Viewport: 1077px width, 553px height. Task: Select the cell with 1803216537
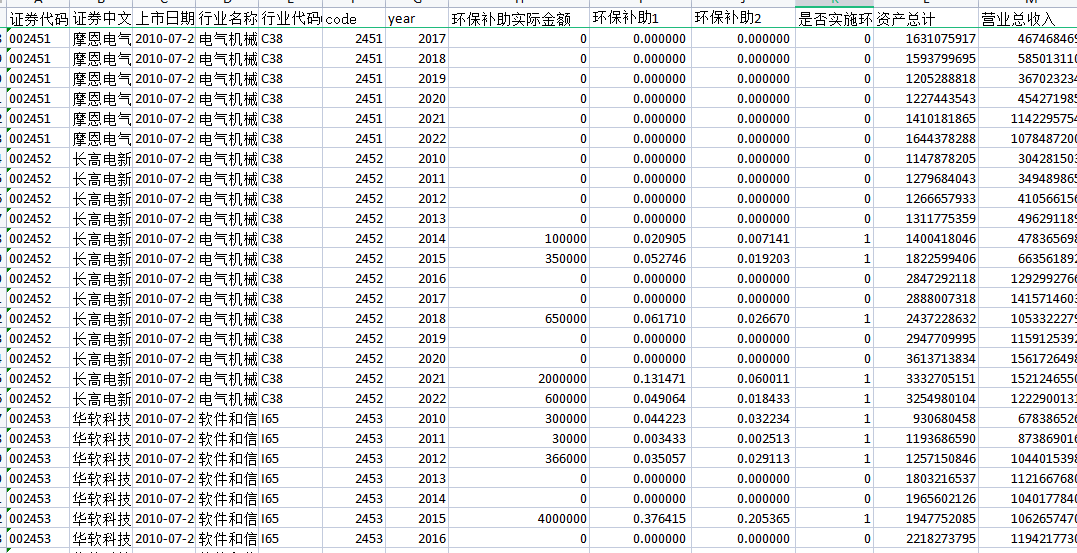(x=927, y=478)
